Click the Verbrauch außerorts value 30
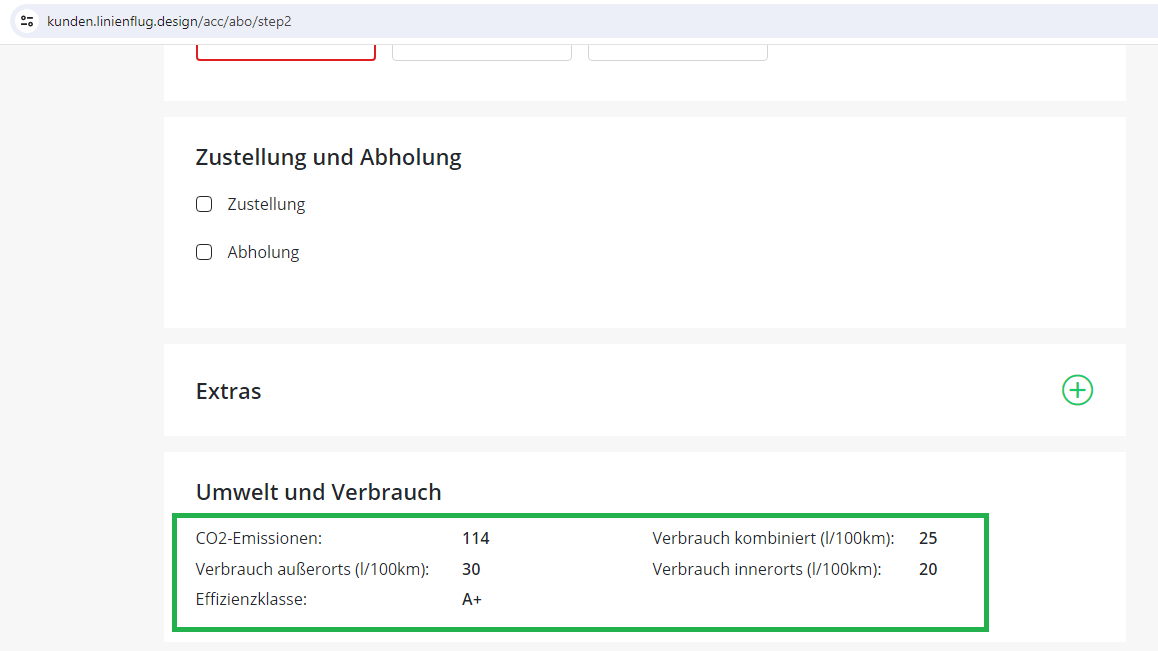The image size is (1158, 651). tap(470, 569)
